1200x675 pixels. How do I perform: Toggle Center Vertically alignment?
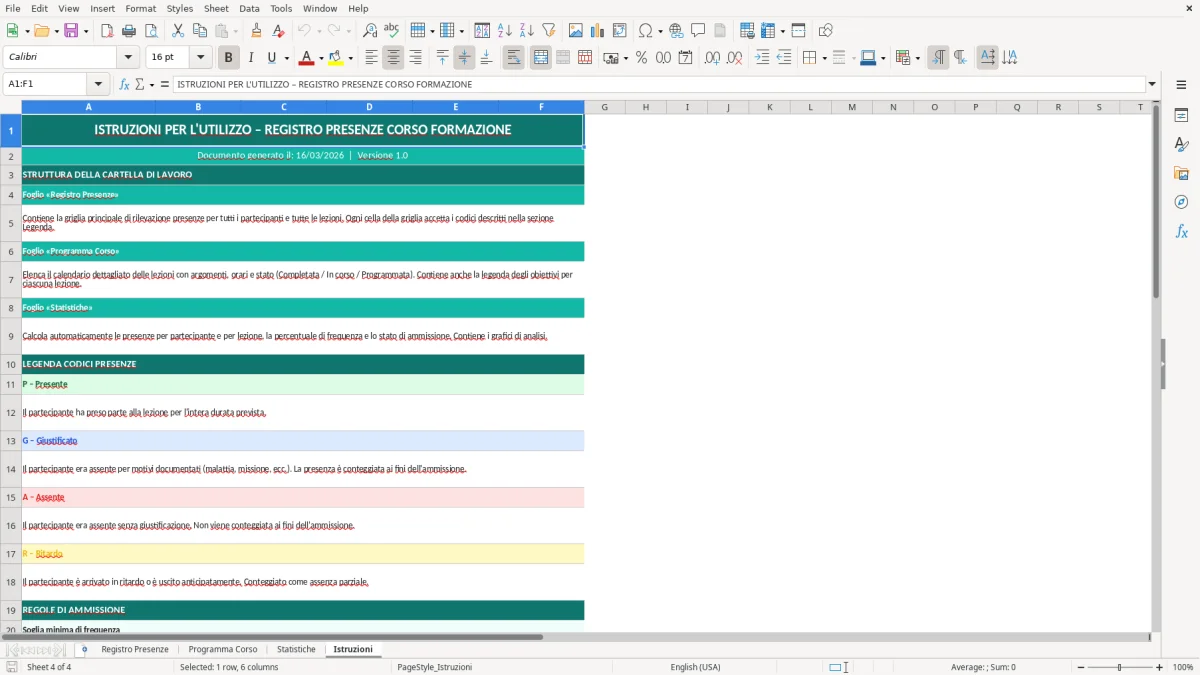tap(464, 58)
